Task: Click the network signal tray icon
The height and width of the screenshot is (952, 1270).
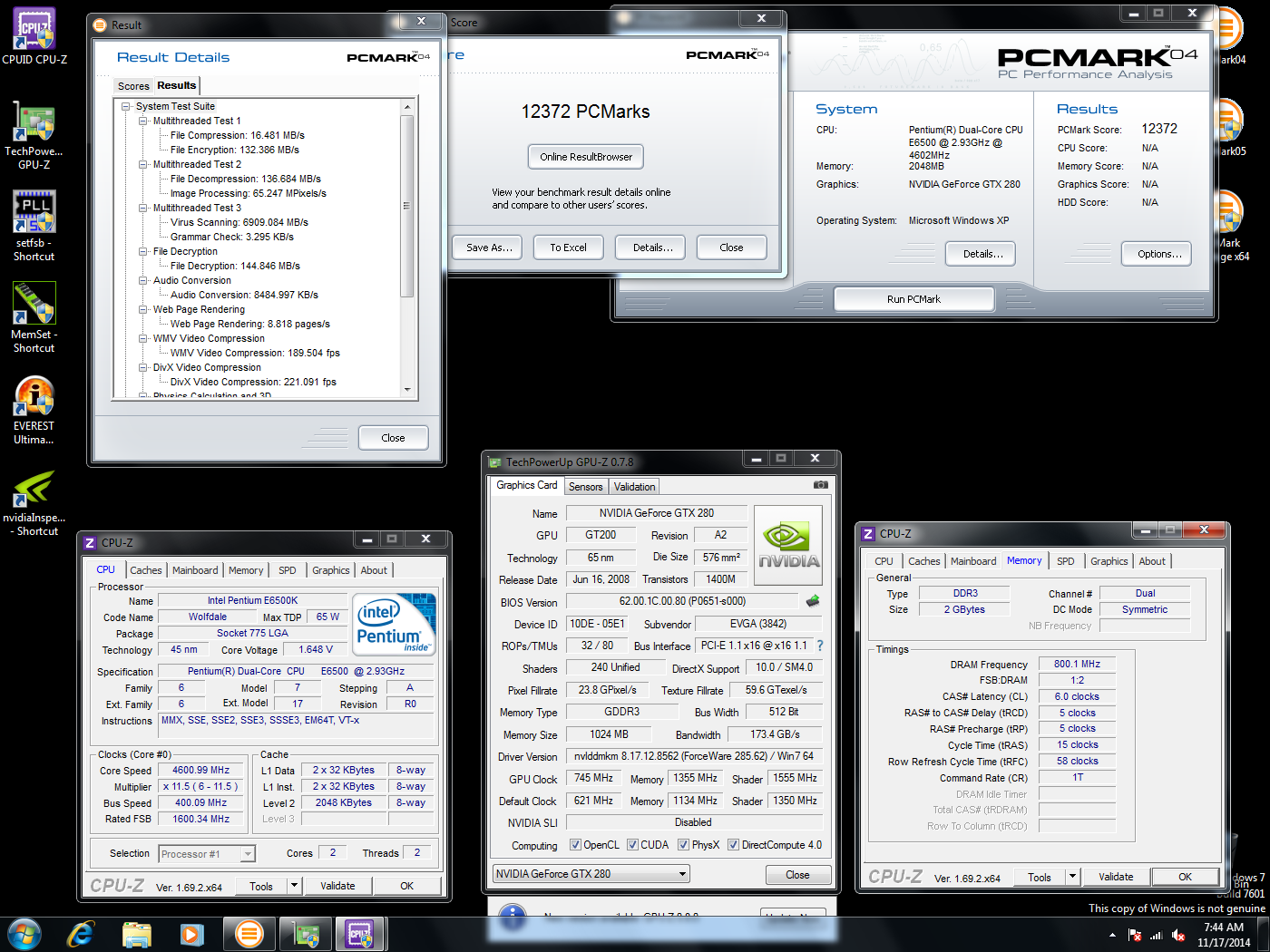Action: click(x=1156, y=935)
